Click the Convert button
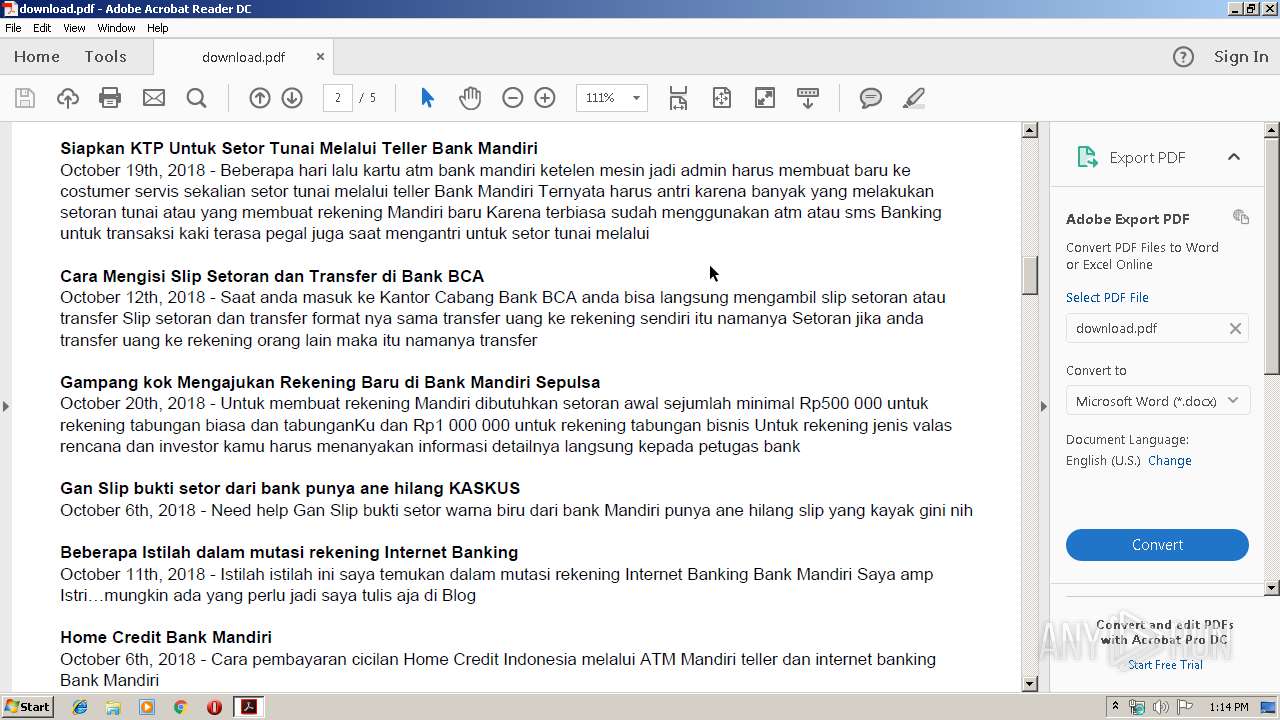The image size is (1280, 720). click(x=1157, y=545)
